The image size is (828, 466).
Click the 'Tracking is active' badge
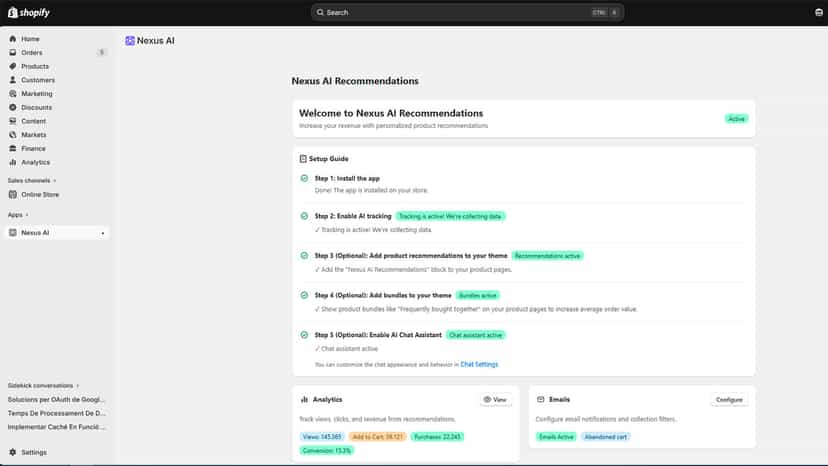(450, 216)
